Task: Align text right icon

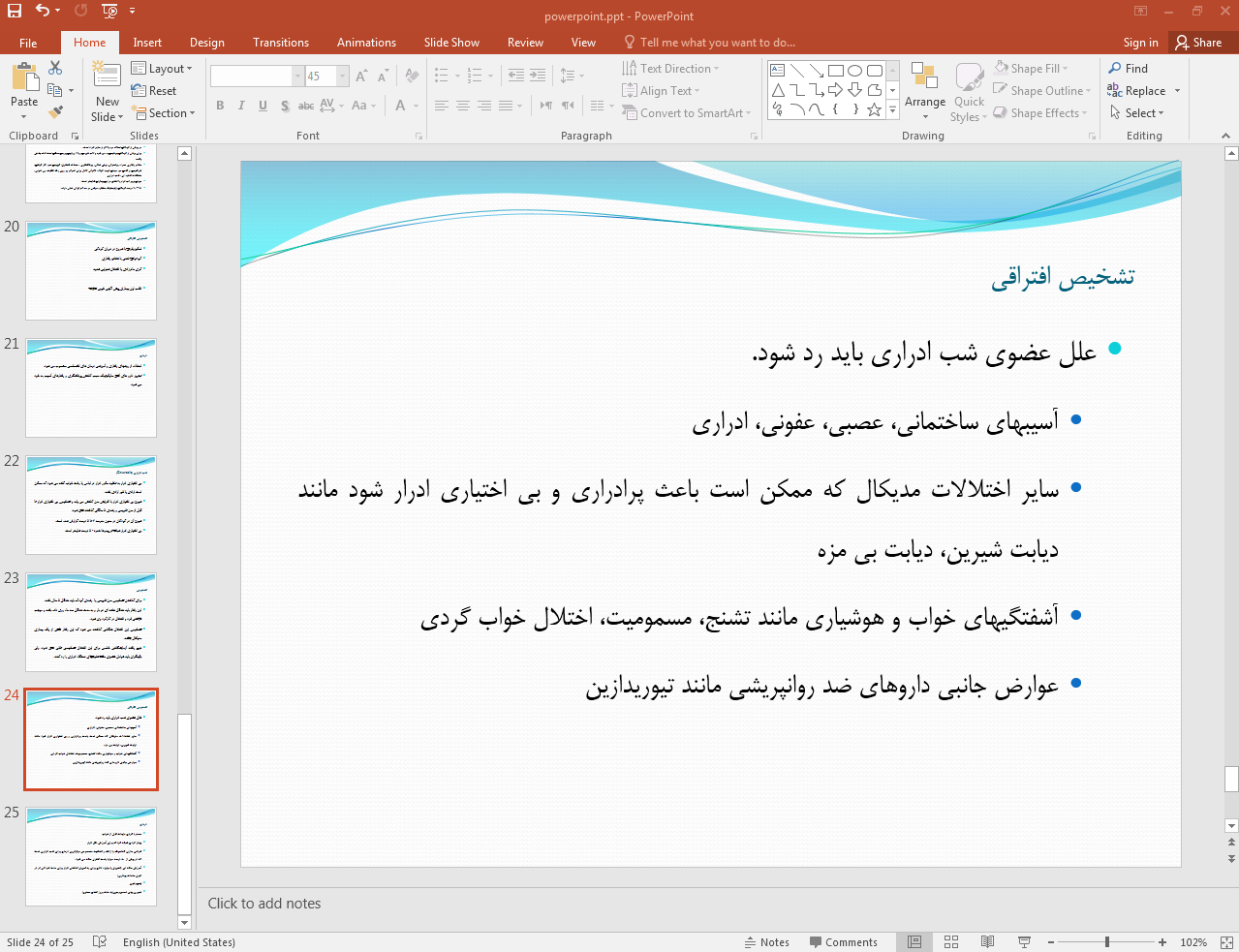Action: [484, 106]
